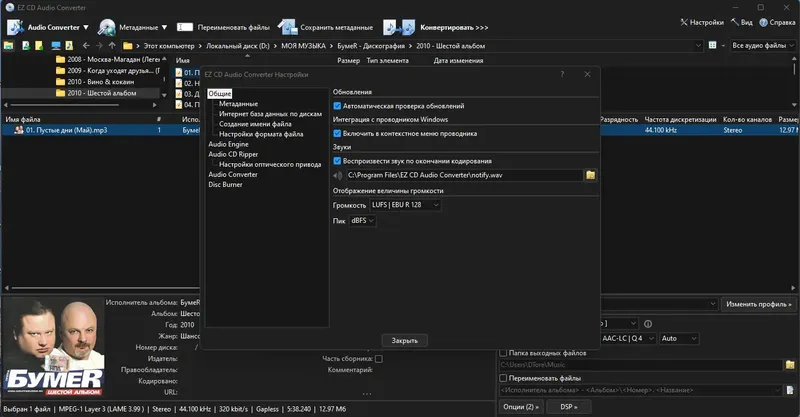Click the Переименовать файлы text-field icon
The width and height of the screenshot is (800, 417).
click(185, 27)
